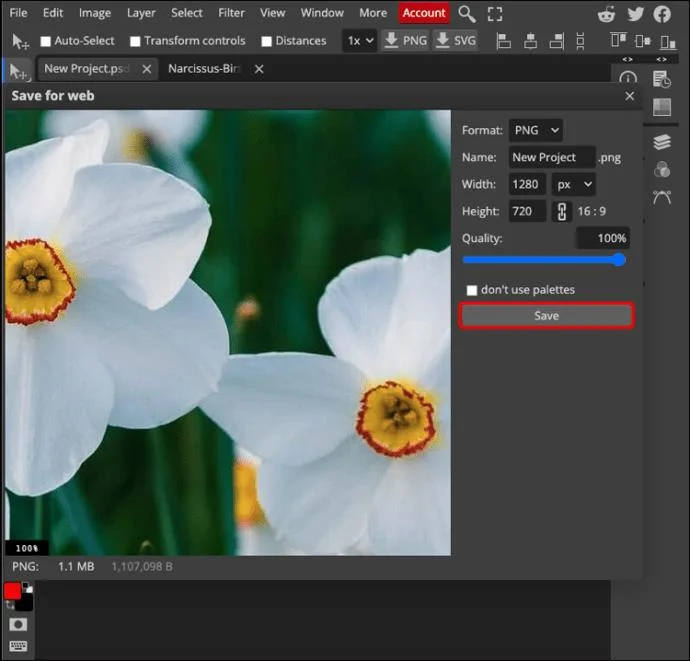
Task: Open the Format PNG dropdown
Action: (x=536, y=130)
